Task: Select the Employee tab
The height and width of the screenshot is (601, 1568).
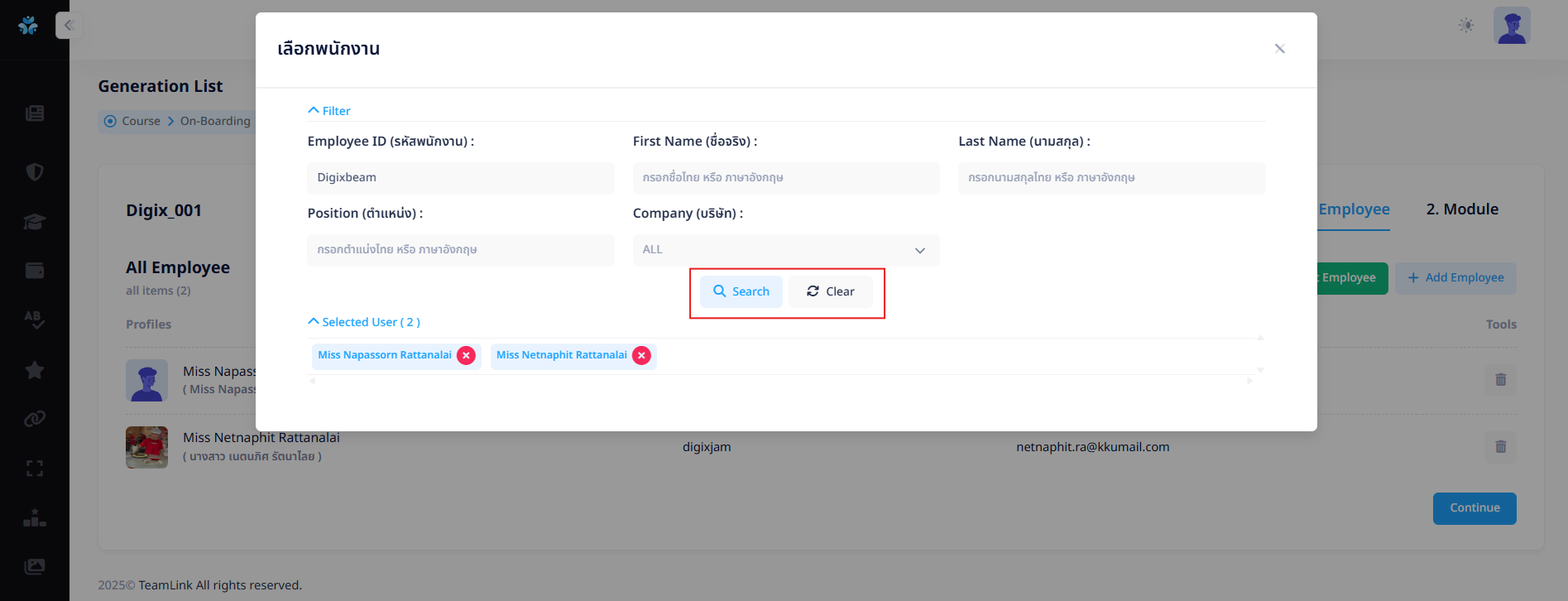Action: tap(1354, 209)
